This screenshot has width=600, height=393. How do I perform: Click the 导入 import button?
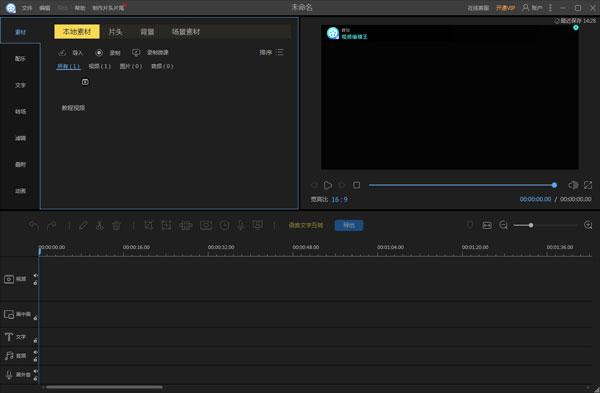coord(71,53)
